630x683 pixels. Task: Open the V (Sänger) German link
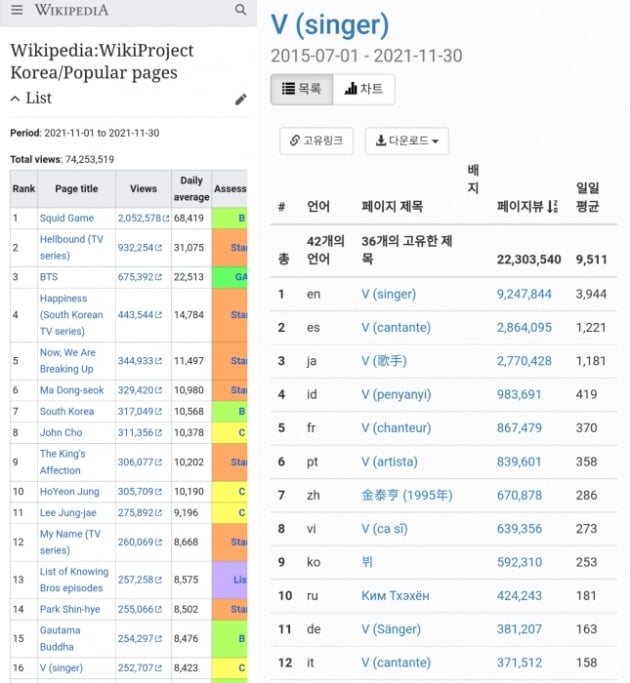pyautogui.click(x=391, y=629)
